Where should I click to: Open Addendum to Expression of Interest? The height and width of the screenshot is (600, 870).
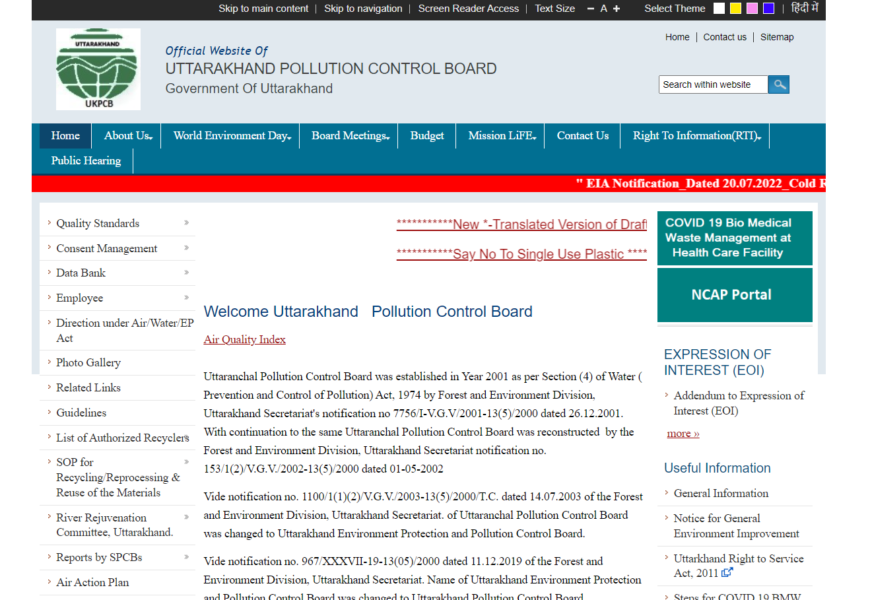coord(739,403)
